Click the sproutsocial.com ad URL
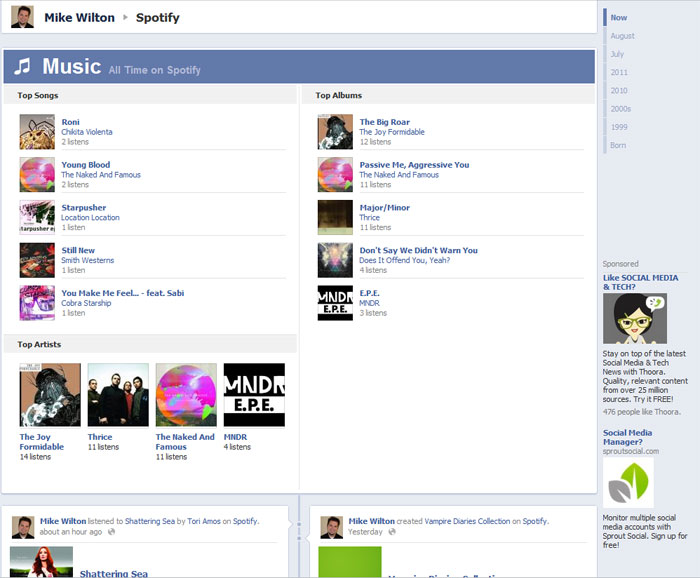Viewport: 700px width, 578px height. 631,451
